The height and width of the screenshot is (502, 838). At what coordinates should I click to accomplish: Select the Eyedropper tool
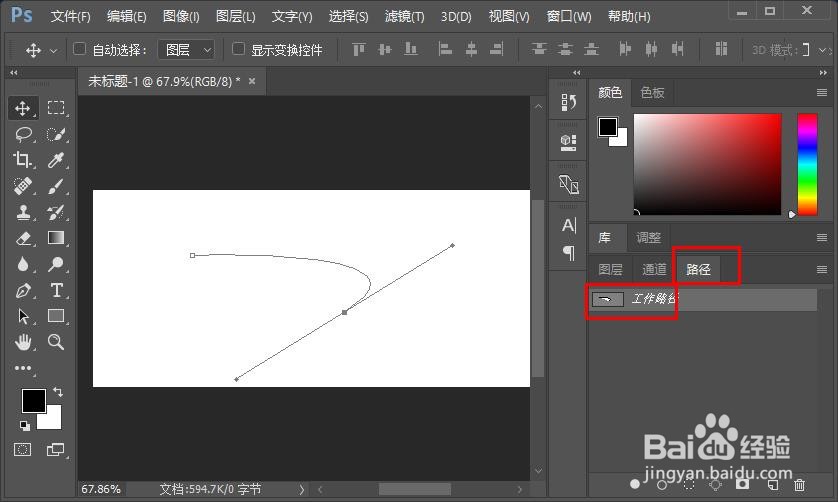[x=56, y=160]
